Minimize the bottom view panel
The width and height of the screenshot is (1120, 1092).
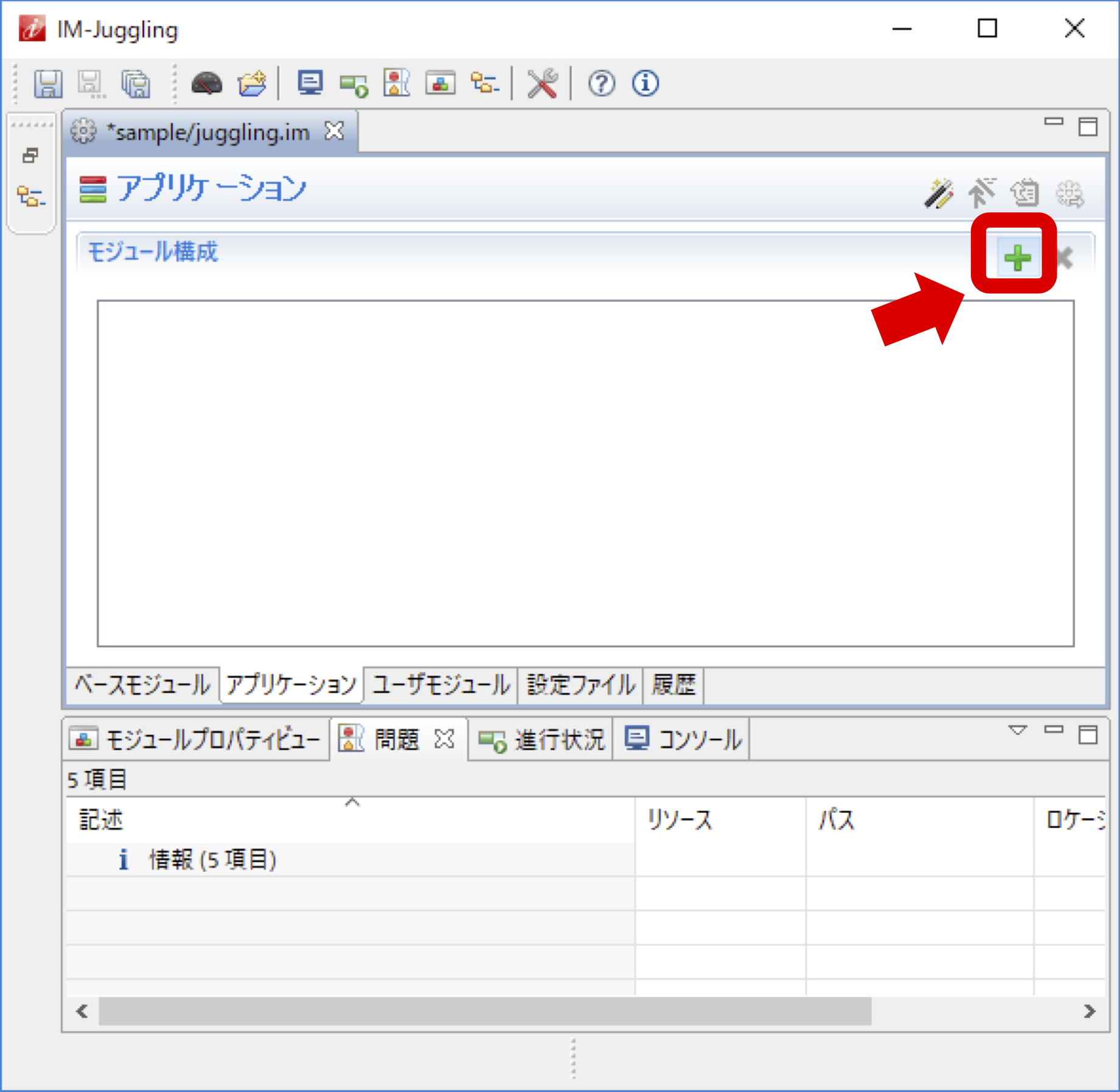[x=1053, y=729]
